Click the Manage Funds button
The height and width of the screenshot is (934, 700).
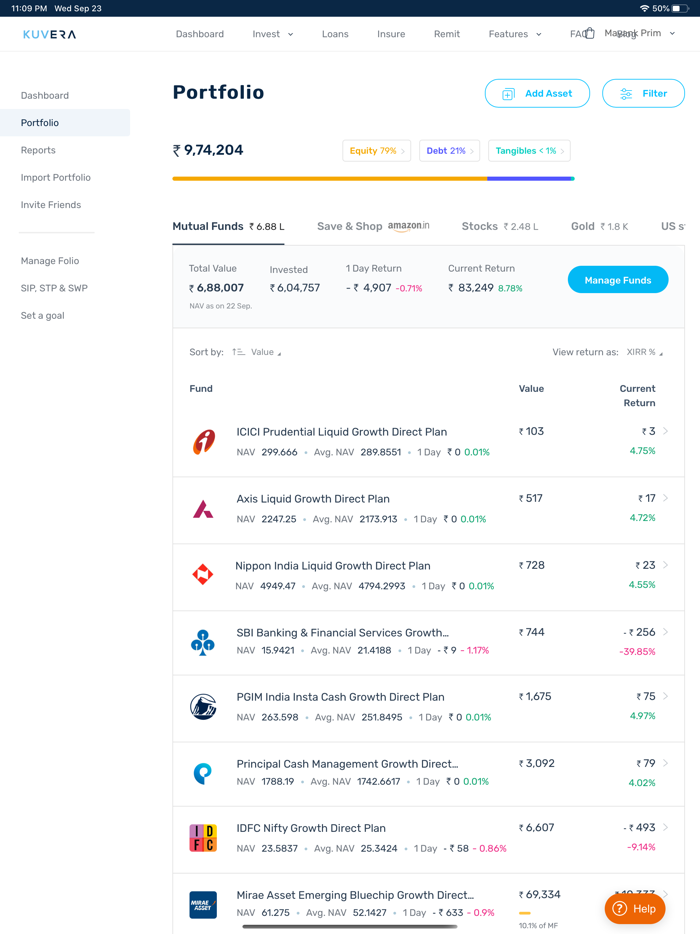pyautogui.click(x=618, y=280)
